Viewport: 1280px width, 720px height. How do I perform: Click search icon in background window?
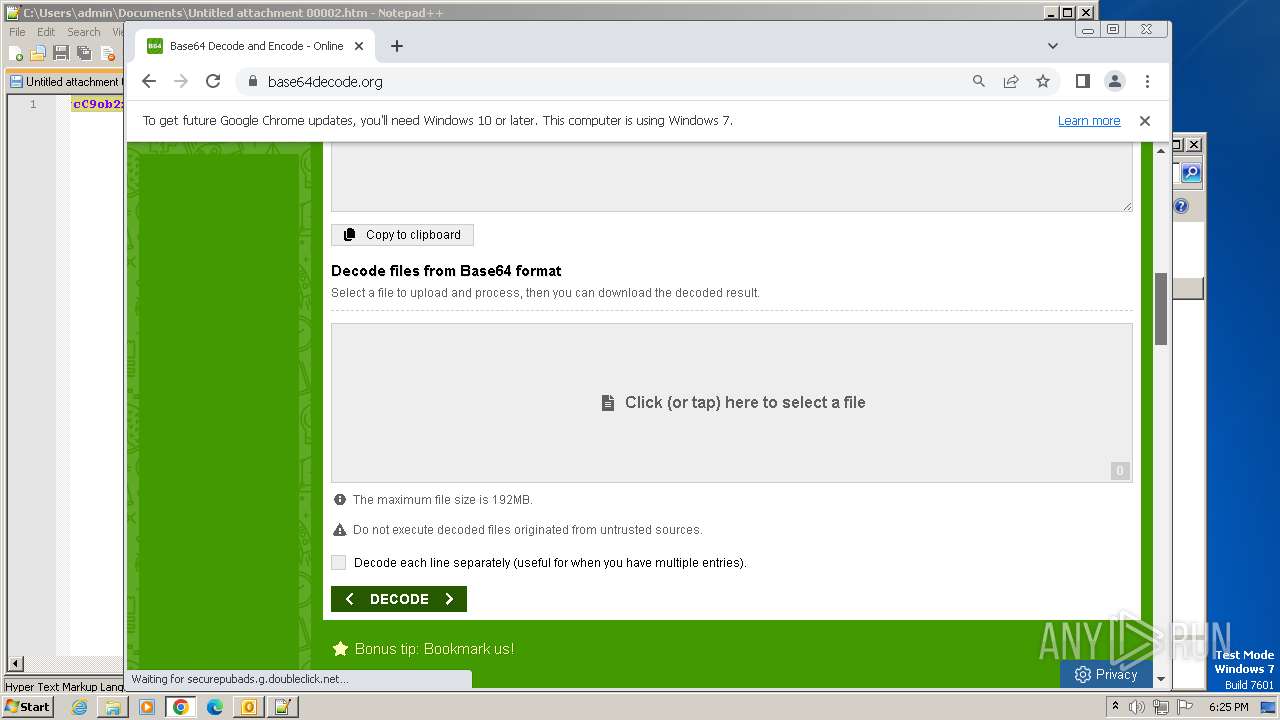(1190, 173)
